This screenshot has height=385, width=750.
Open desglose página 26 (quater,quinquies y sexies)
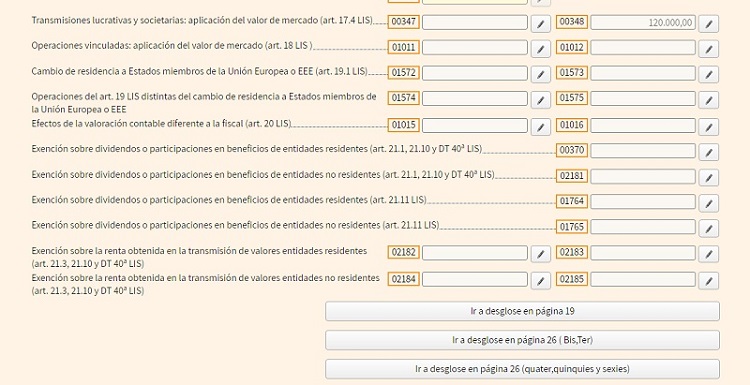pos(522,369)
